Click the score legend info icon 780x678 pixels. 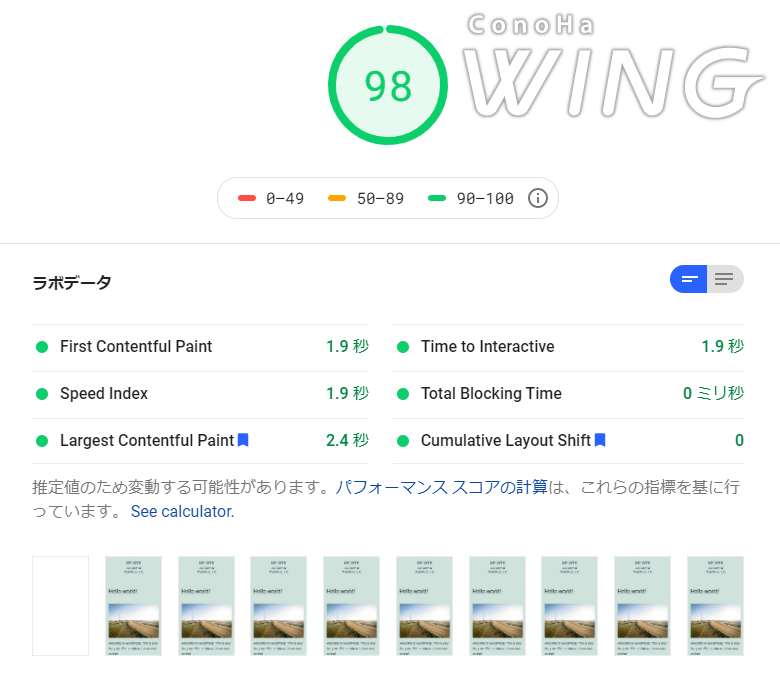(537, 198)
